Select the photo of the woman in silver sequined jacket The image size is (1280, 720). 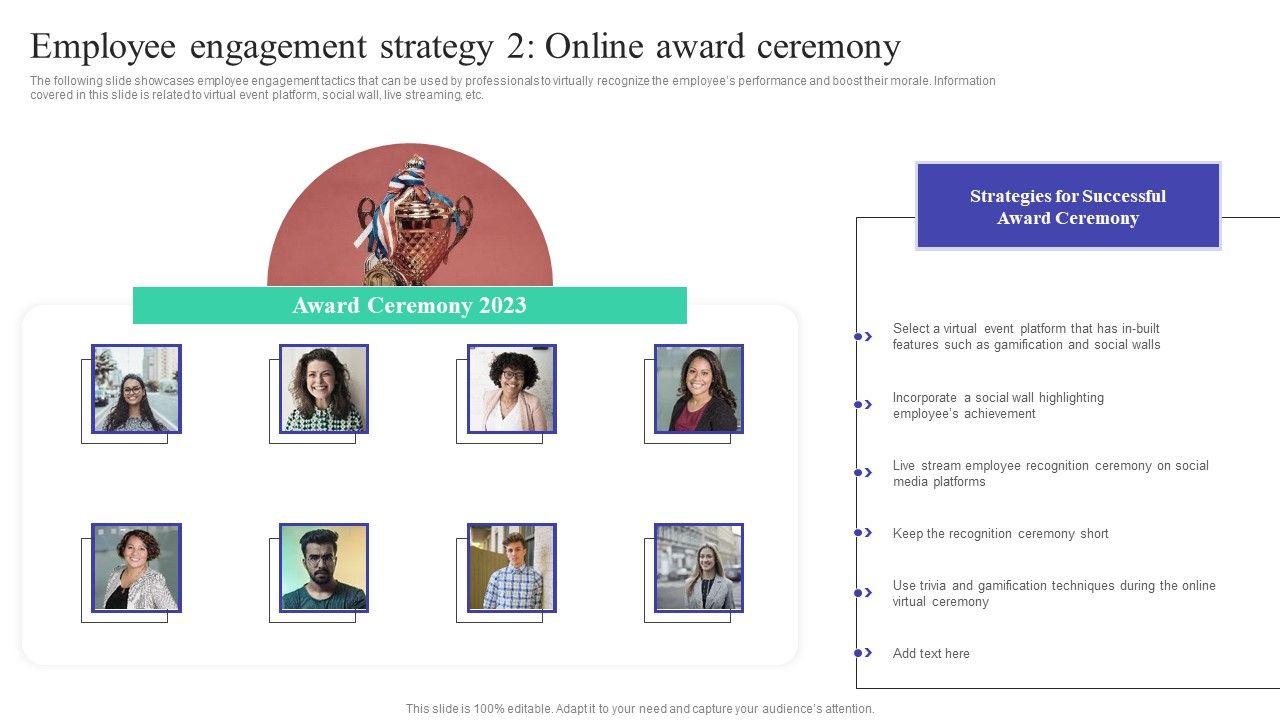136,568
